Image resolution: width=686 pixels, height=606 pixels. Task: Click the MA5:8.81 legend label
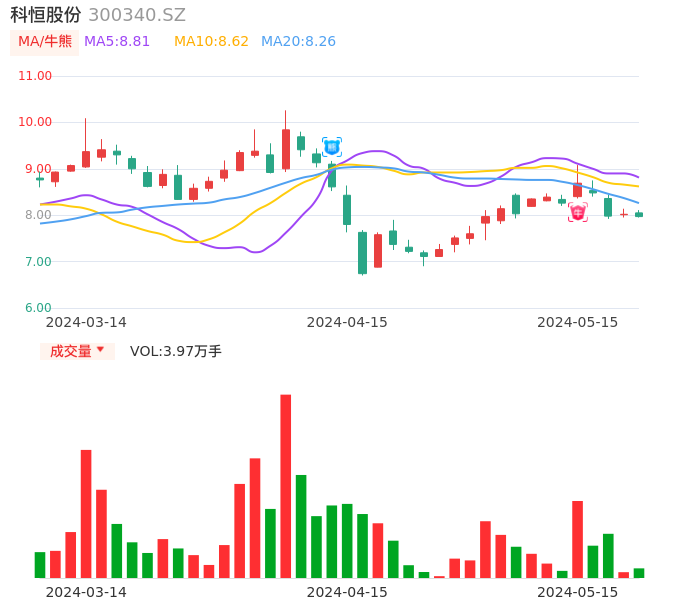[117, 42]
